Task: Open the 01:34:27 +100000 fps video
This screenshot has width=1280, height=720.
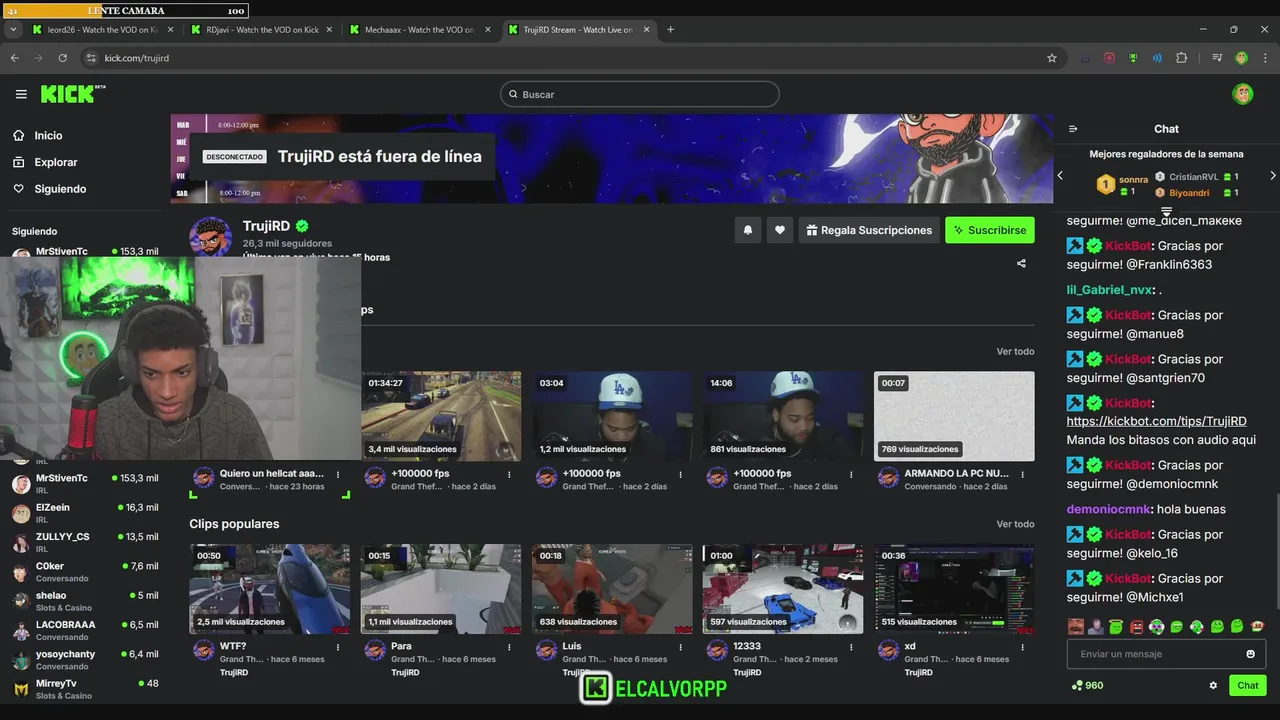Action: 441,417
